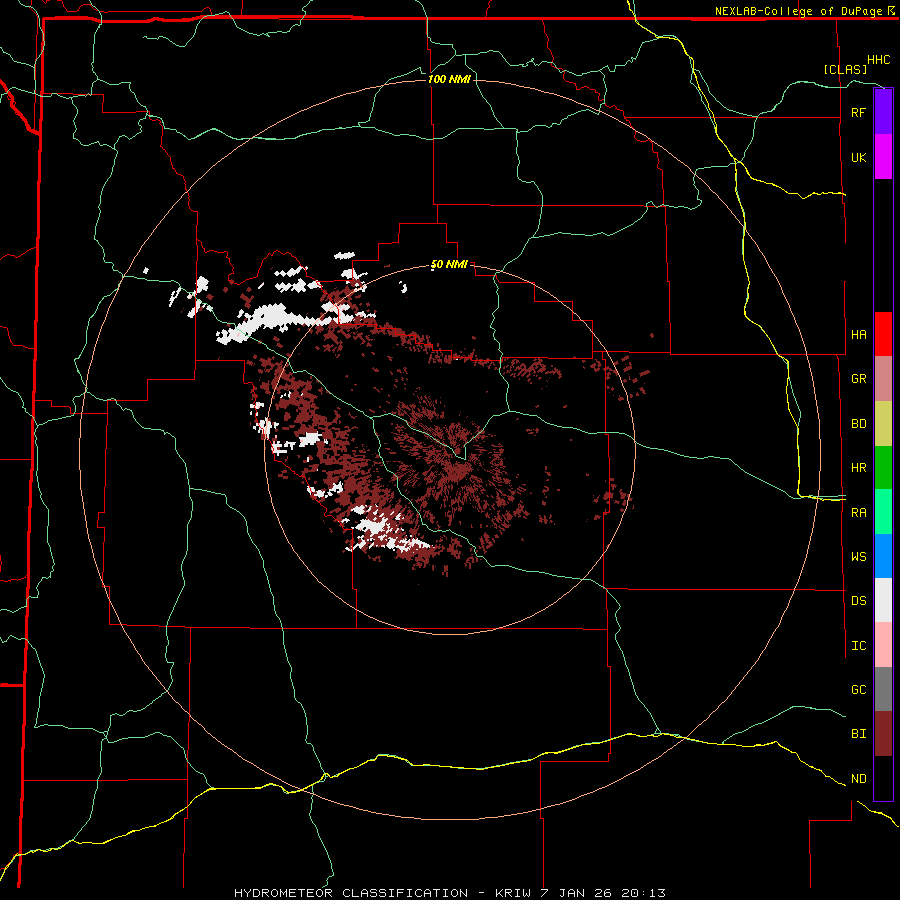Image resolution: width=900 pixels, height=900 pixels.
Task: Click the RA light green legend swatch
Action: (883, 512)
